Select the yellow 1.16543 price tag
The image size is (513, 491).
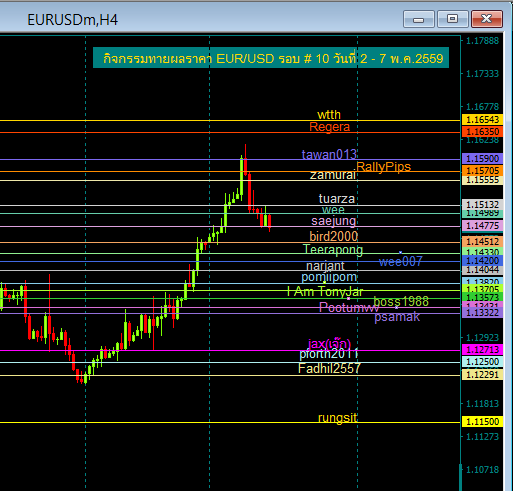click(x=482, y=120)
